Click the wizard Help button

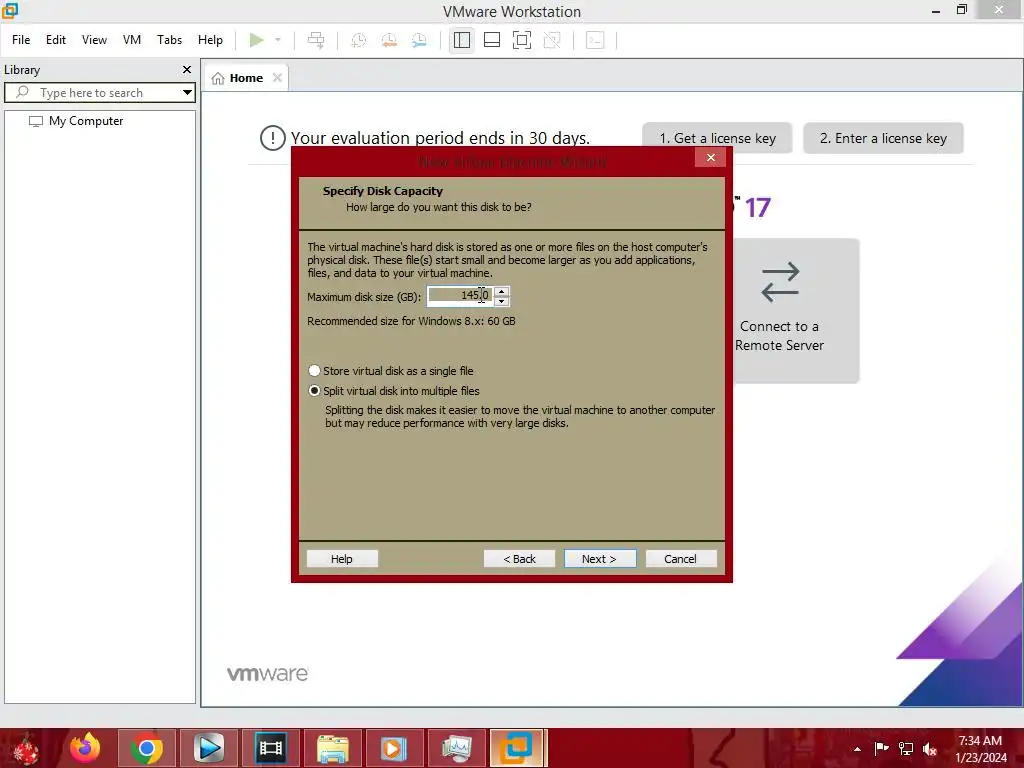[x=342, y=559]
